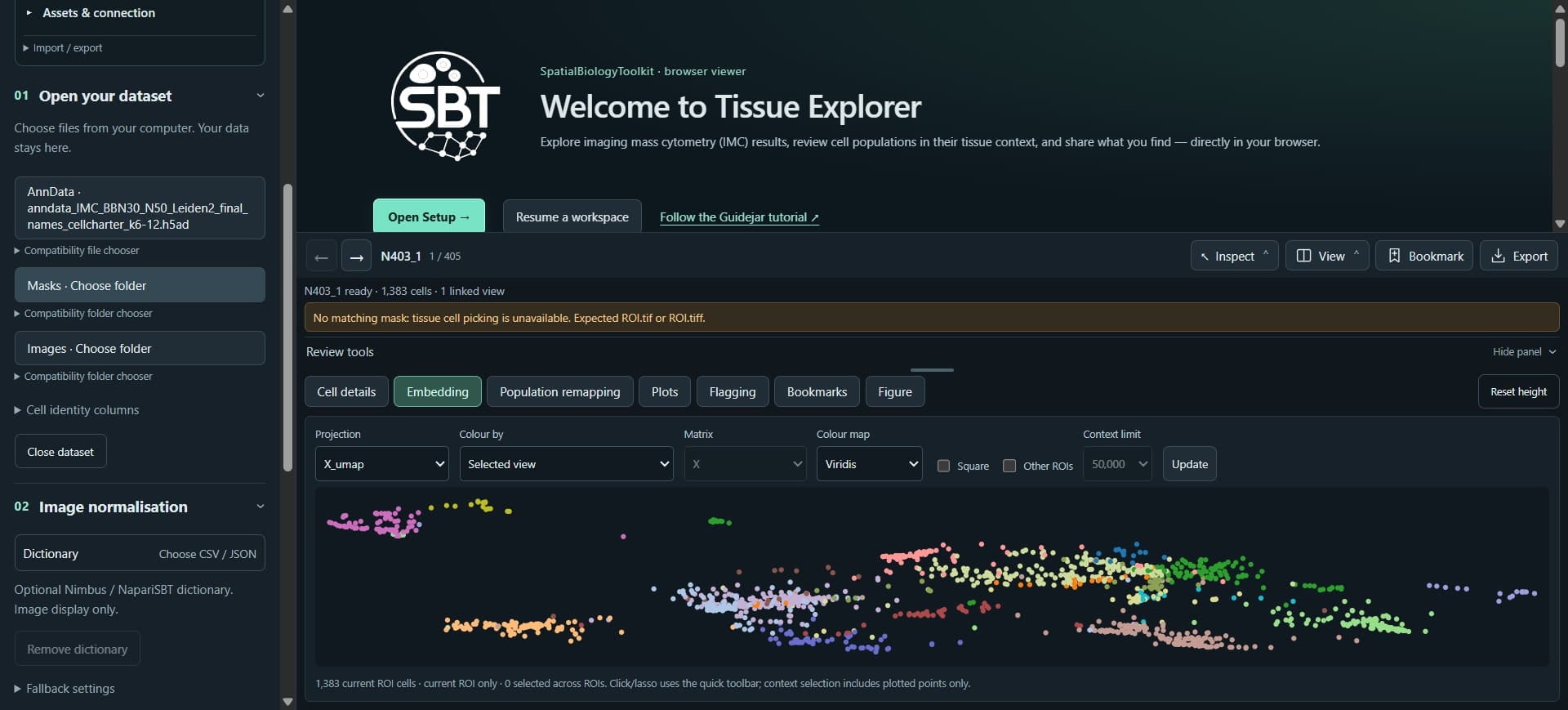Open the Projection dropdown
The width and height of the screenshot is (1568, 710).
tap(382, 464)
